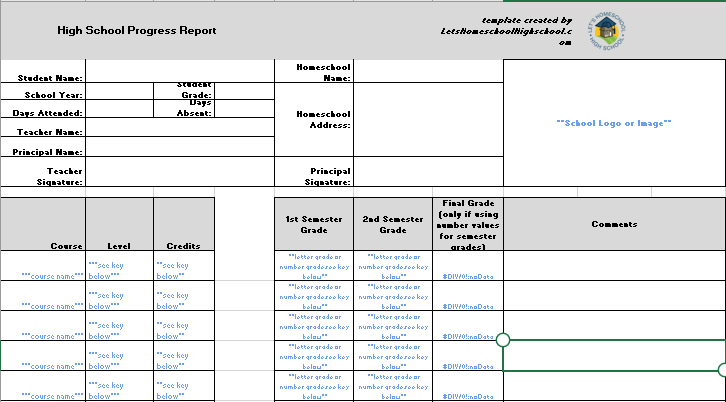Click the green-outlined selected Comments cell

614,356
